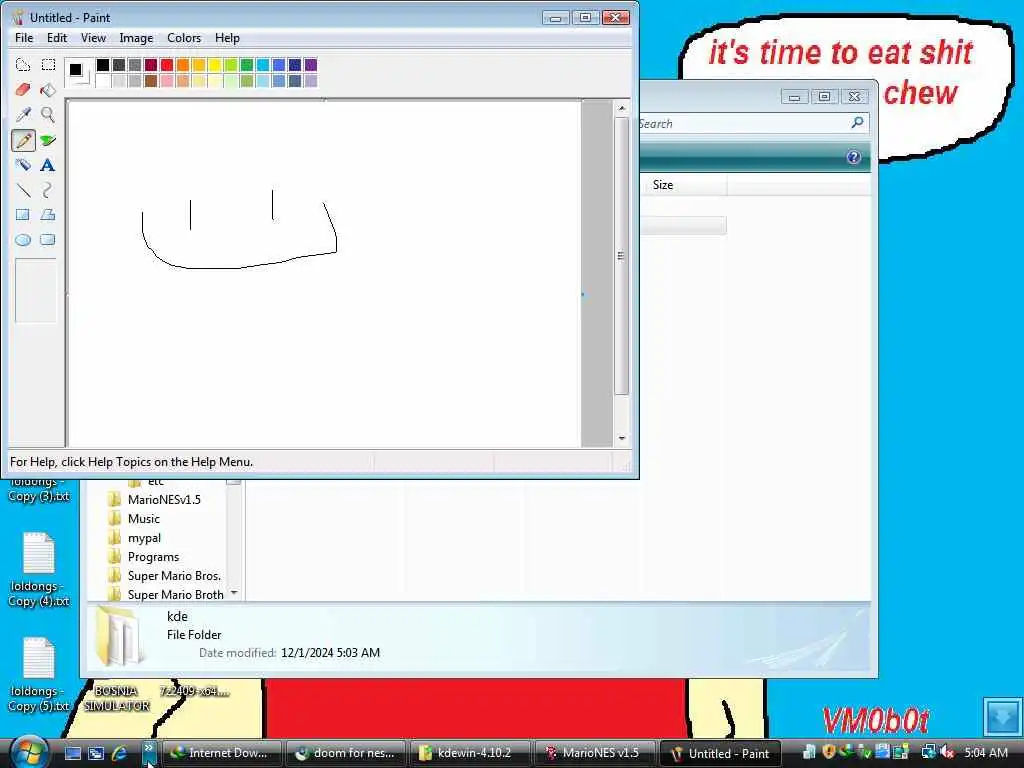
Task: Click Show Desktop in quick launch
Action: [72, 753]
